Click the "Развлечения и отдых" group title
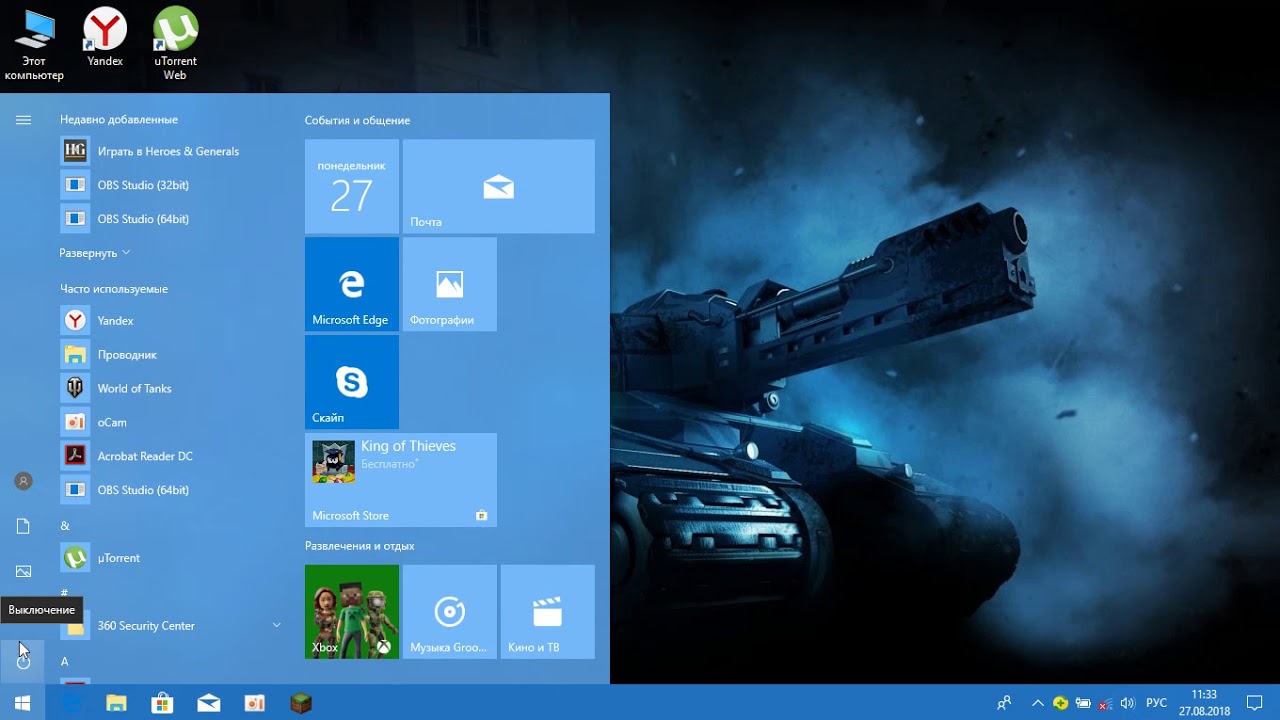Viewport: 1280px width, 720px height. (x=359, y=546)
